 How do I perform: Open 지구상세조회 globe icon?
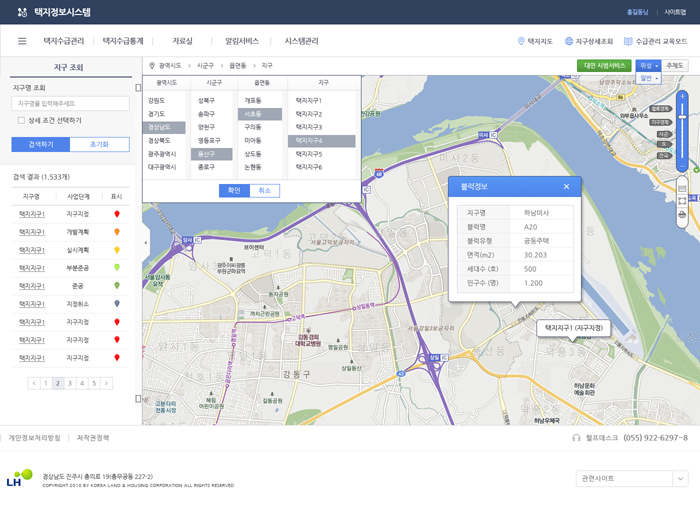pyautogui.click(x=567, y=41)
